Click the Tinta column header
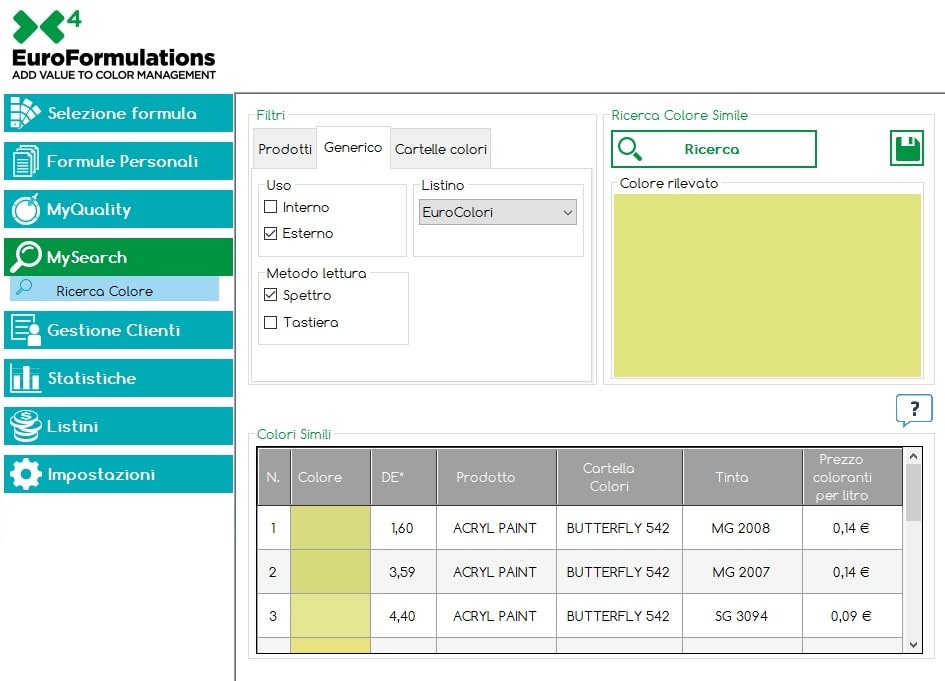Viewport: 945px width, 681px height. [x=742, y=477]
